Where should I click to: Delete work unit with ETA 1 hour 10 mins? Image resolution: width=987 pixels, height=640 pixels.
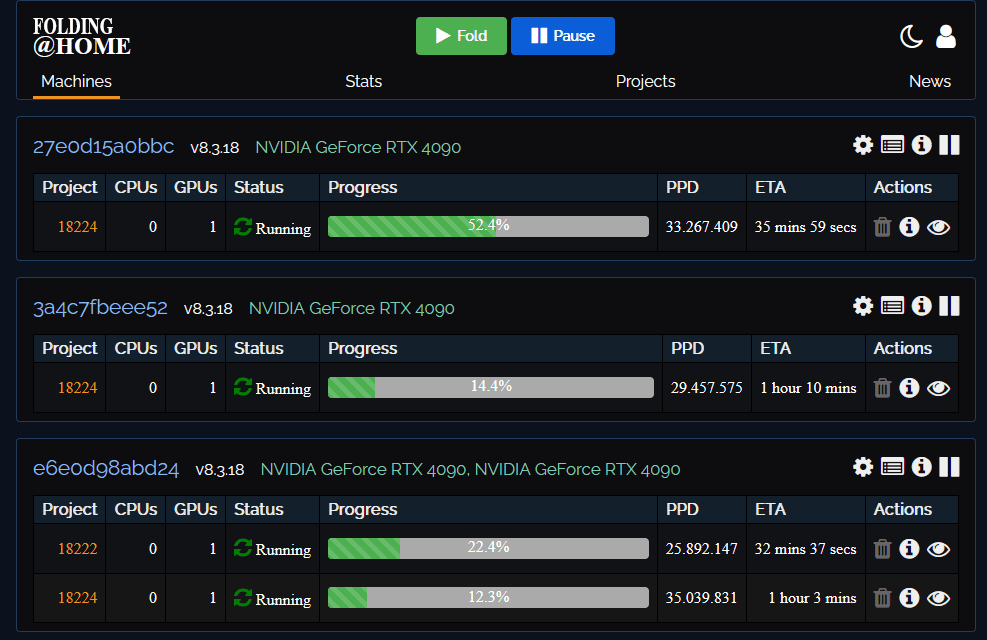[883, 388]
